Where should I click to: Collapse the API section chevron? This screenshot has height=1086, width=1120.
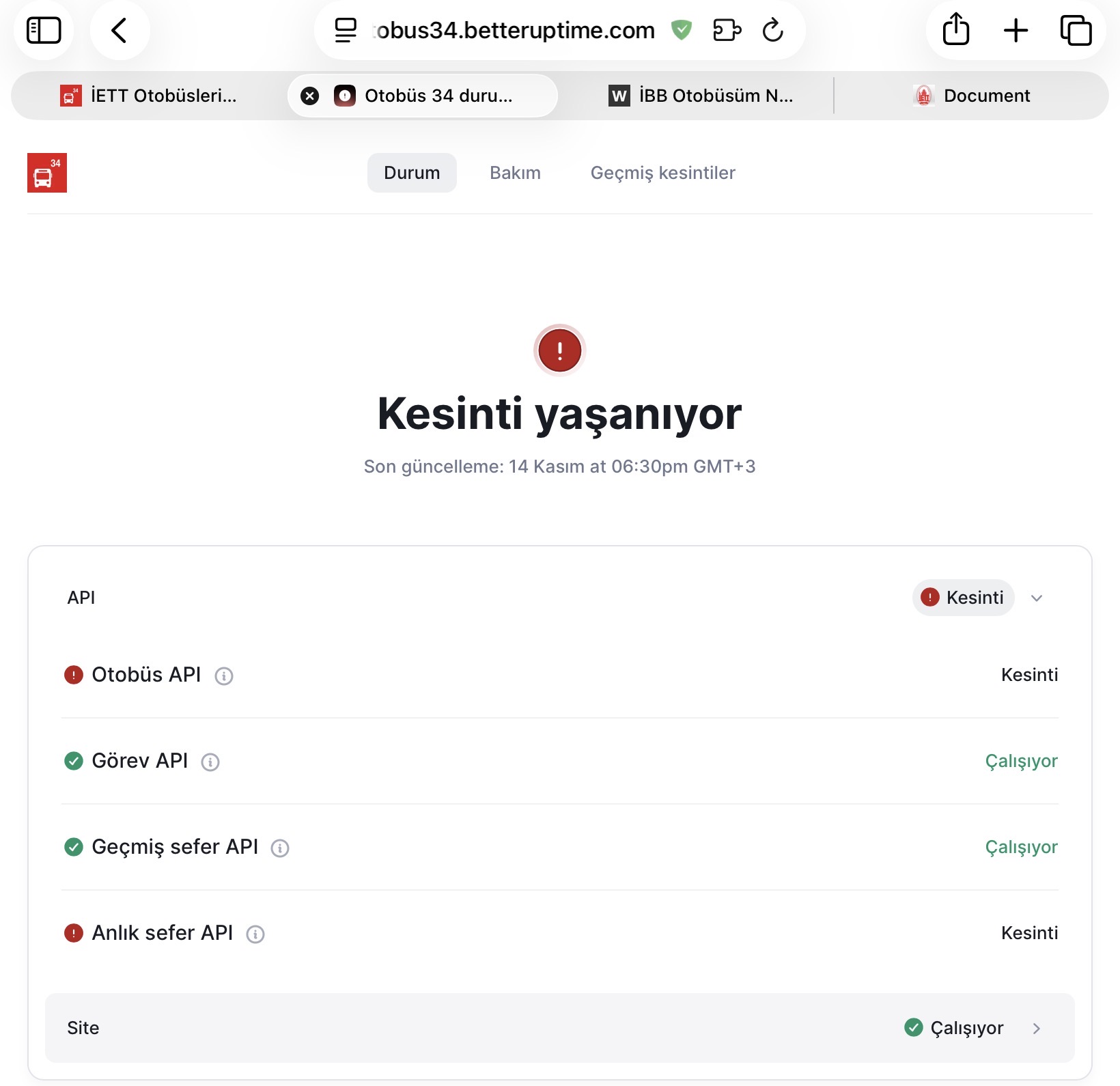tap(1037, 598)
